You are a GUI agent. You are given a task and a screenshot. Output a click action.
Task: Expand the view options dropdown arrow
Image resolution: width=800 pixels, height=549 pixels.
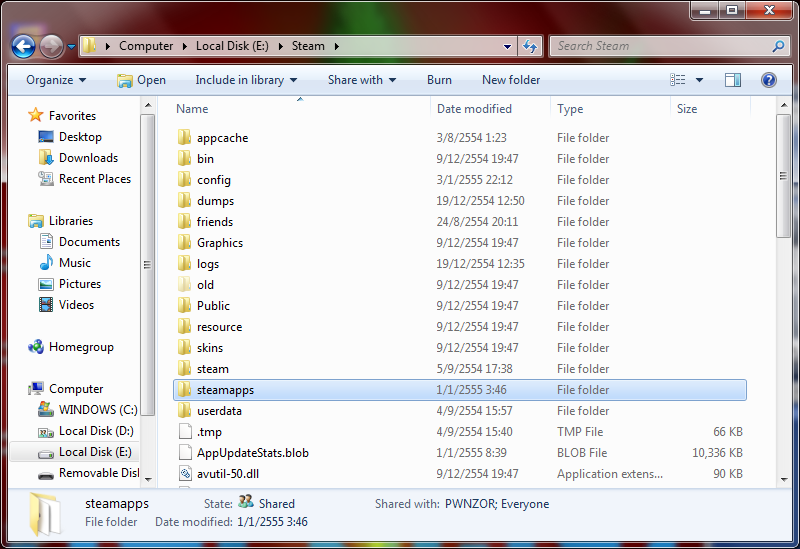click(699, 80)
